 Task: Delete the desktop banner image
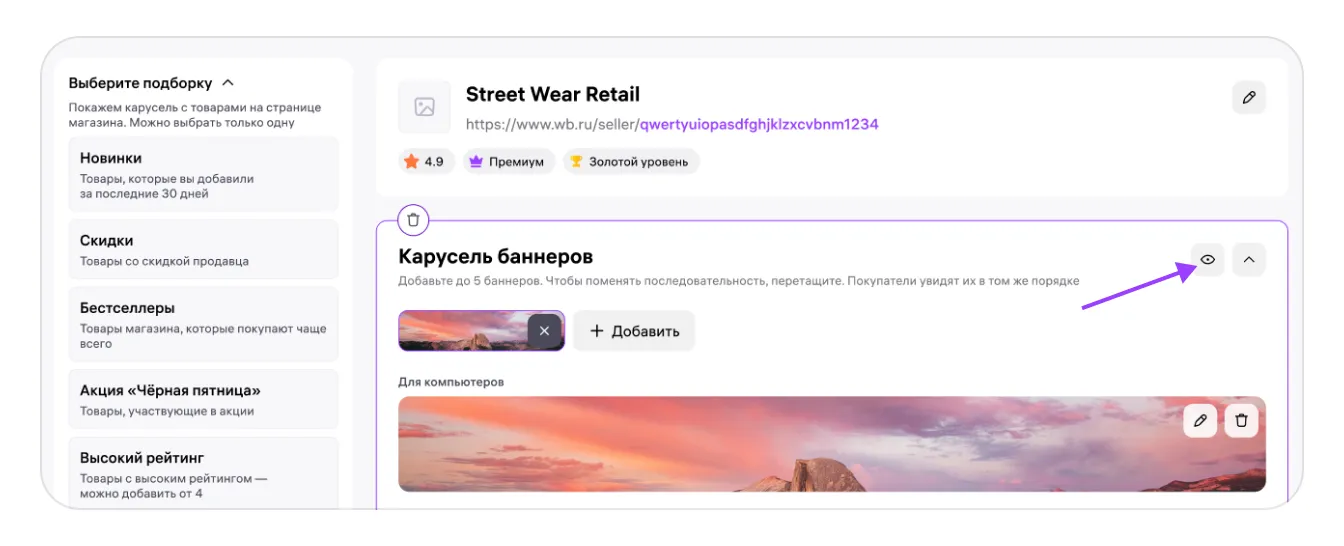(x=1241, y=421)
